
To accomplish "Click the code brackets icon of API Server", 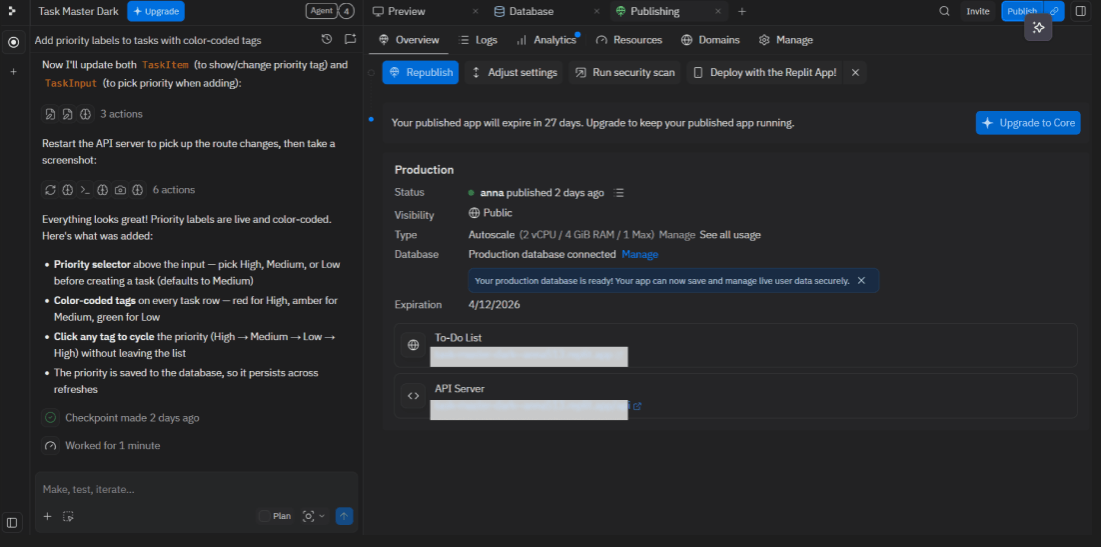I will [414, 396].
